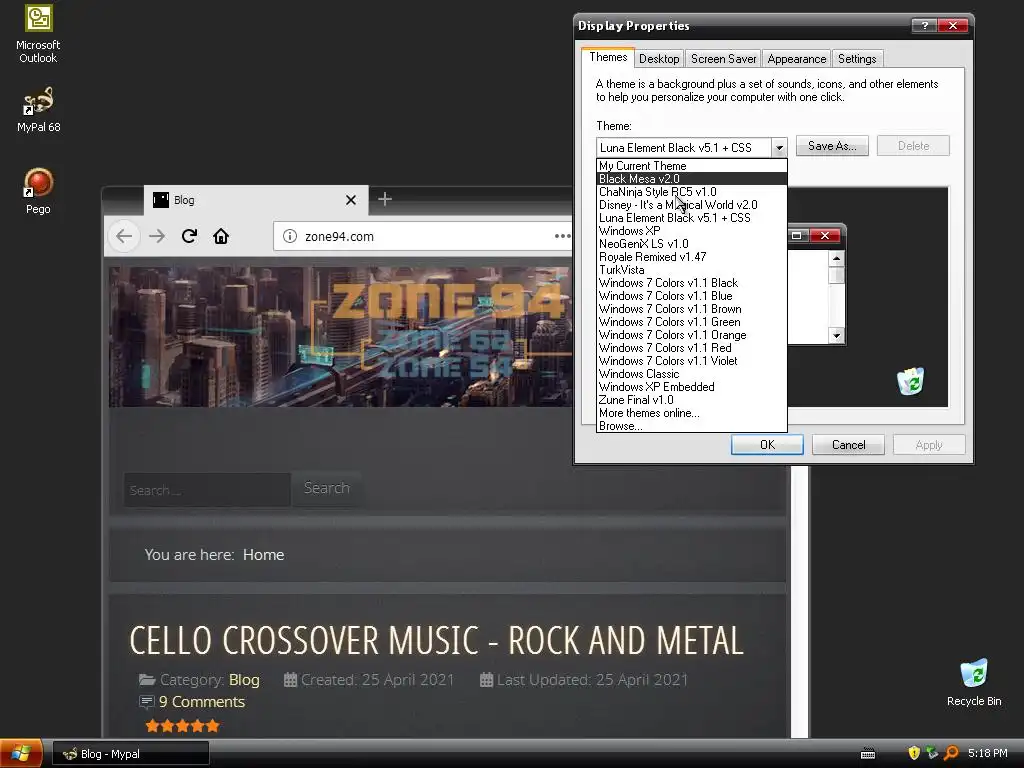Select More themes online... entry
The height and width of the screenshot is (768, 1024).
tap(692, 413)
